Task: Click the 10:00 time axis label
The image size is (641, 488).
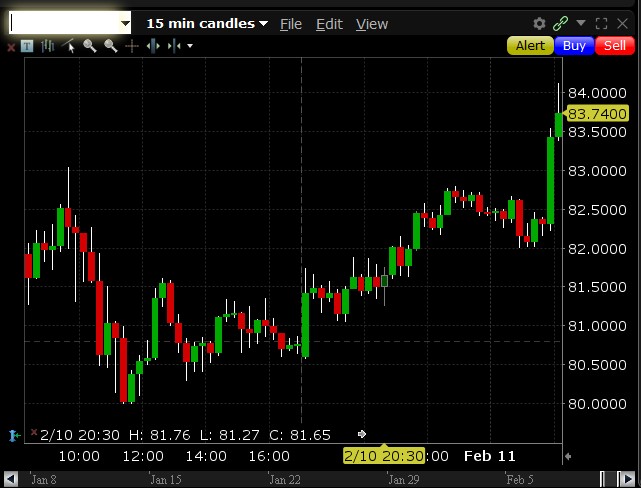Action: pos(79,456)
